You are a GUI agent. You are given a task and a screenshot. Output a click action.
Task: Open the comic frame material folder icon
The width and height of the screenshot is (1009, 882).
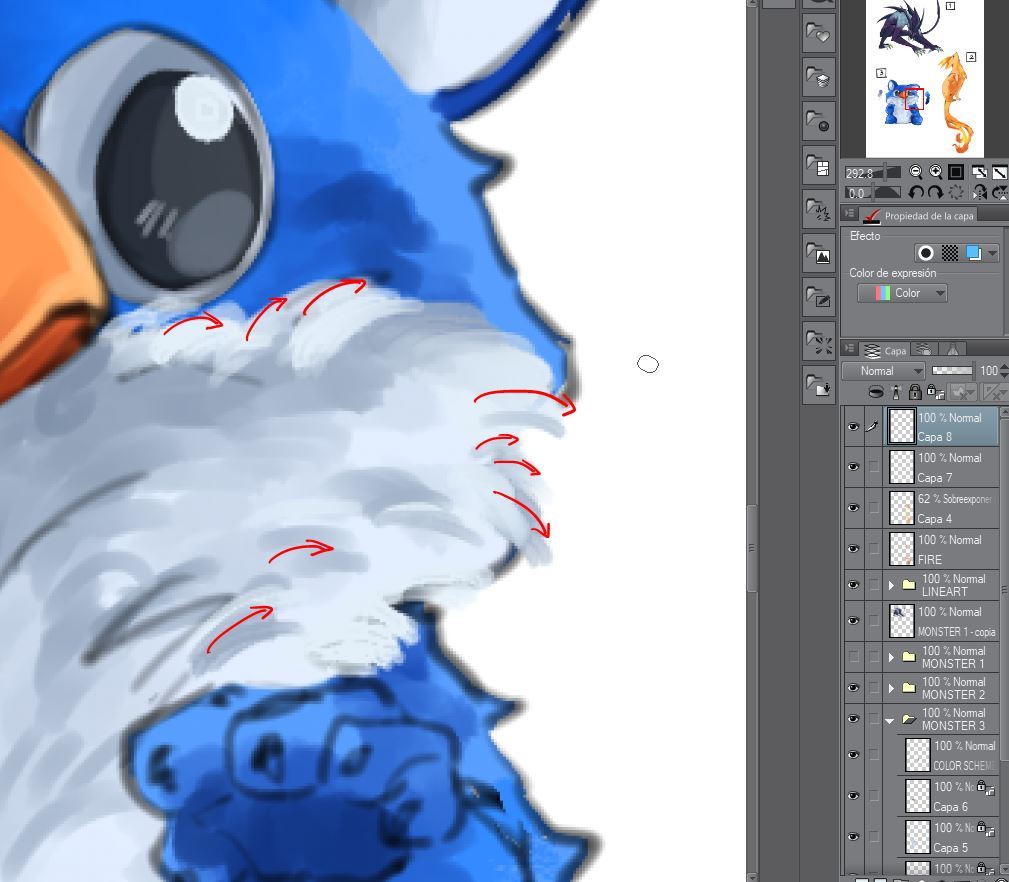(x=819, y=165)
